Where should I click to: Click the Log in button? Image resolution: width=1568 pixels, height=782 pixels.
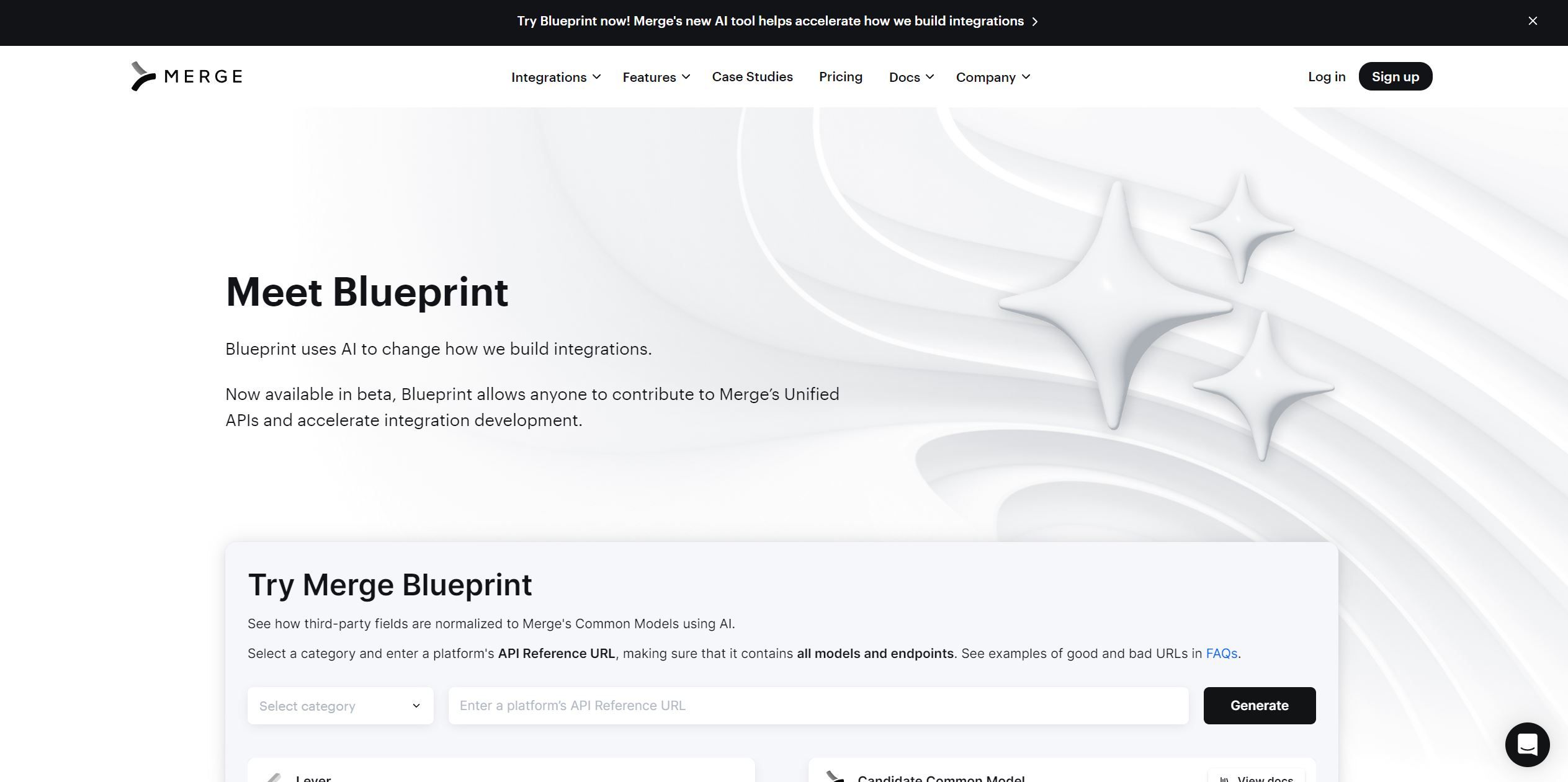(x=1326, y=76)
